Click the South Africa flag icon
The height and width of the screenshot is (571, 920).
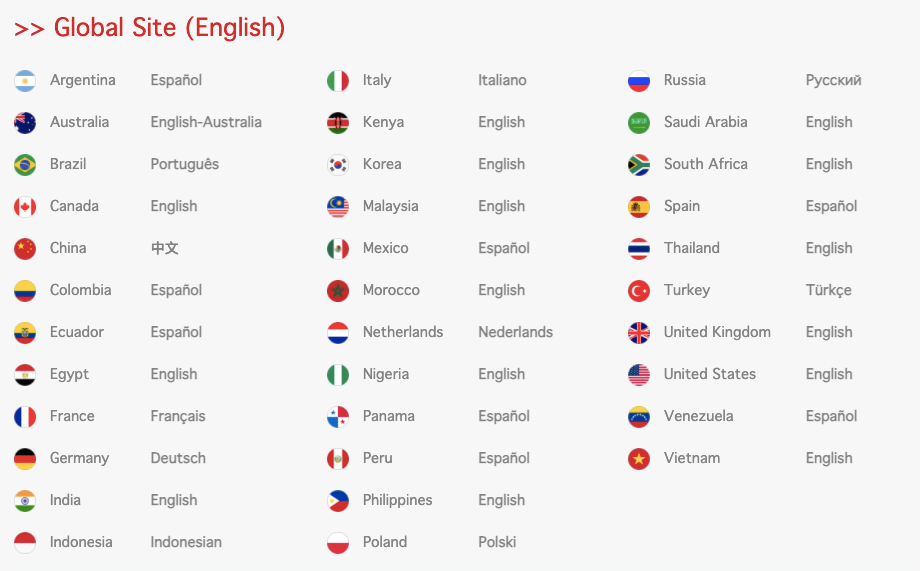[639, 165]
